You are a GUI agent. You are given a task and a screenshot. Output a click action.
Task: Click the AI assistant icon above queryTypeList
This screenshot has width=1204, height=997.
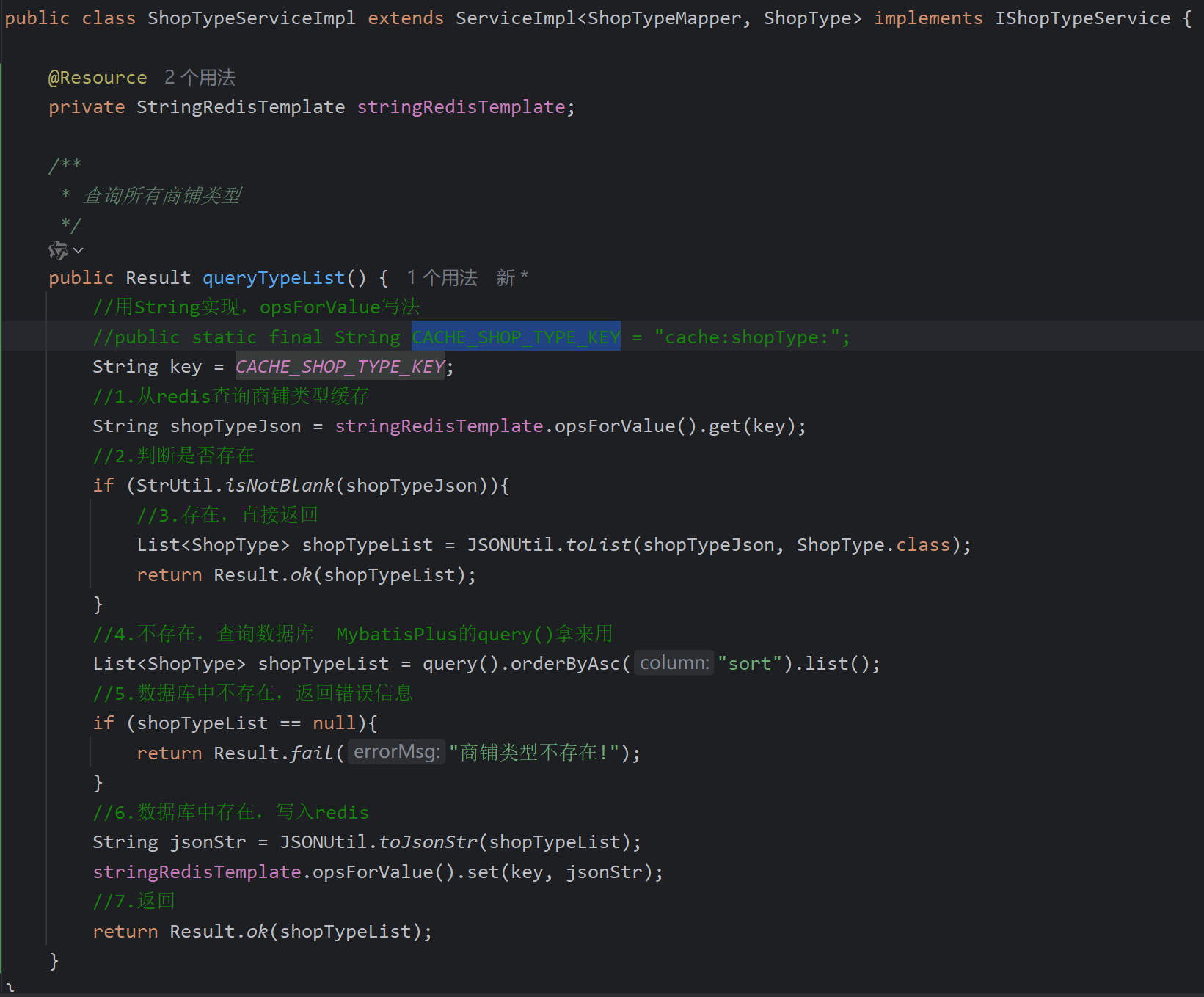(x=58, y=251)
